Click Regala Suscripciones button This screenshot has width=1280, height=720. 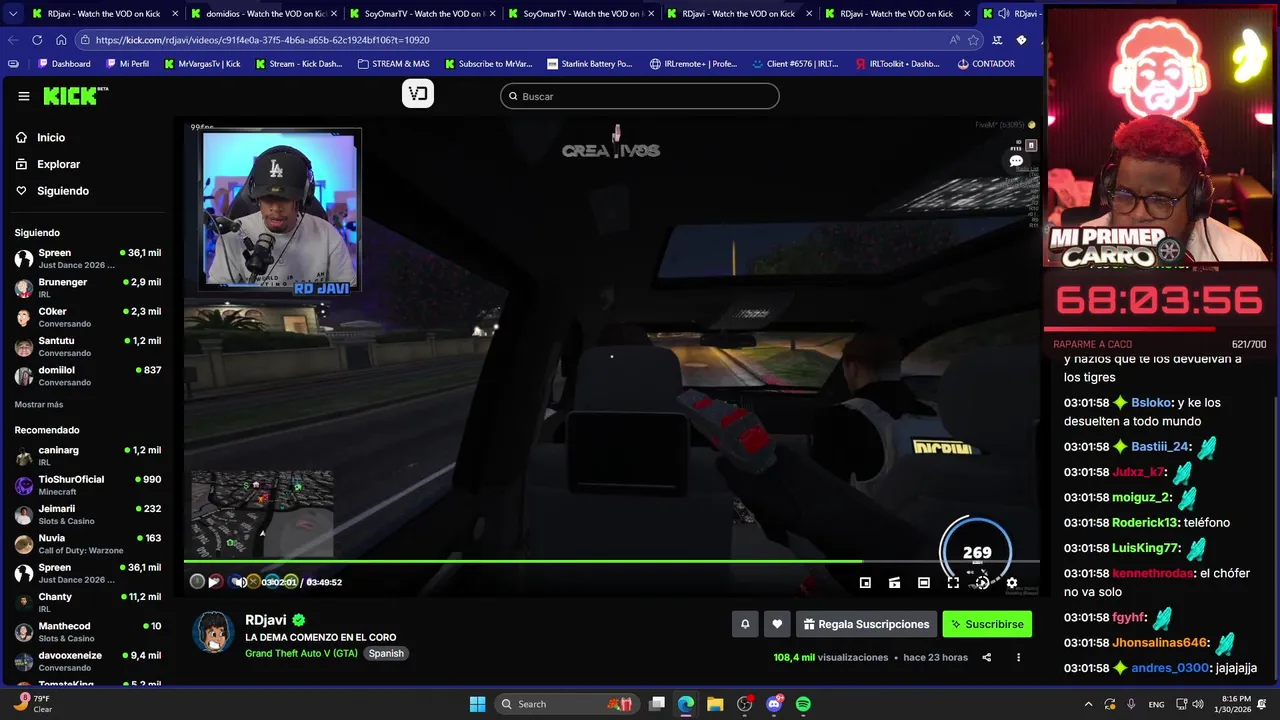coord(866,624)
